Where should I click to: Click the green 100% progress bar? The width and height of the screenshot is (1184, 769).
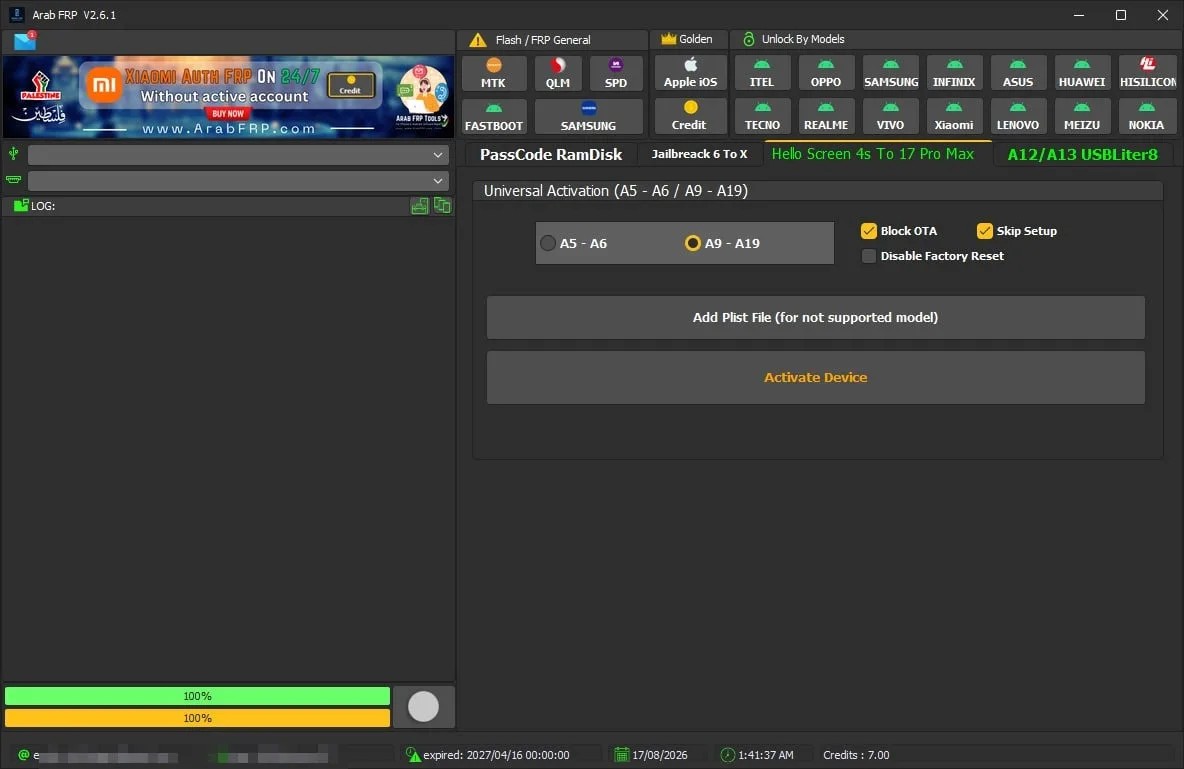(x=197, y=696)
